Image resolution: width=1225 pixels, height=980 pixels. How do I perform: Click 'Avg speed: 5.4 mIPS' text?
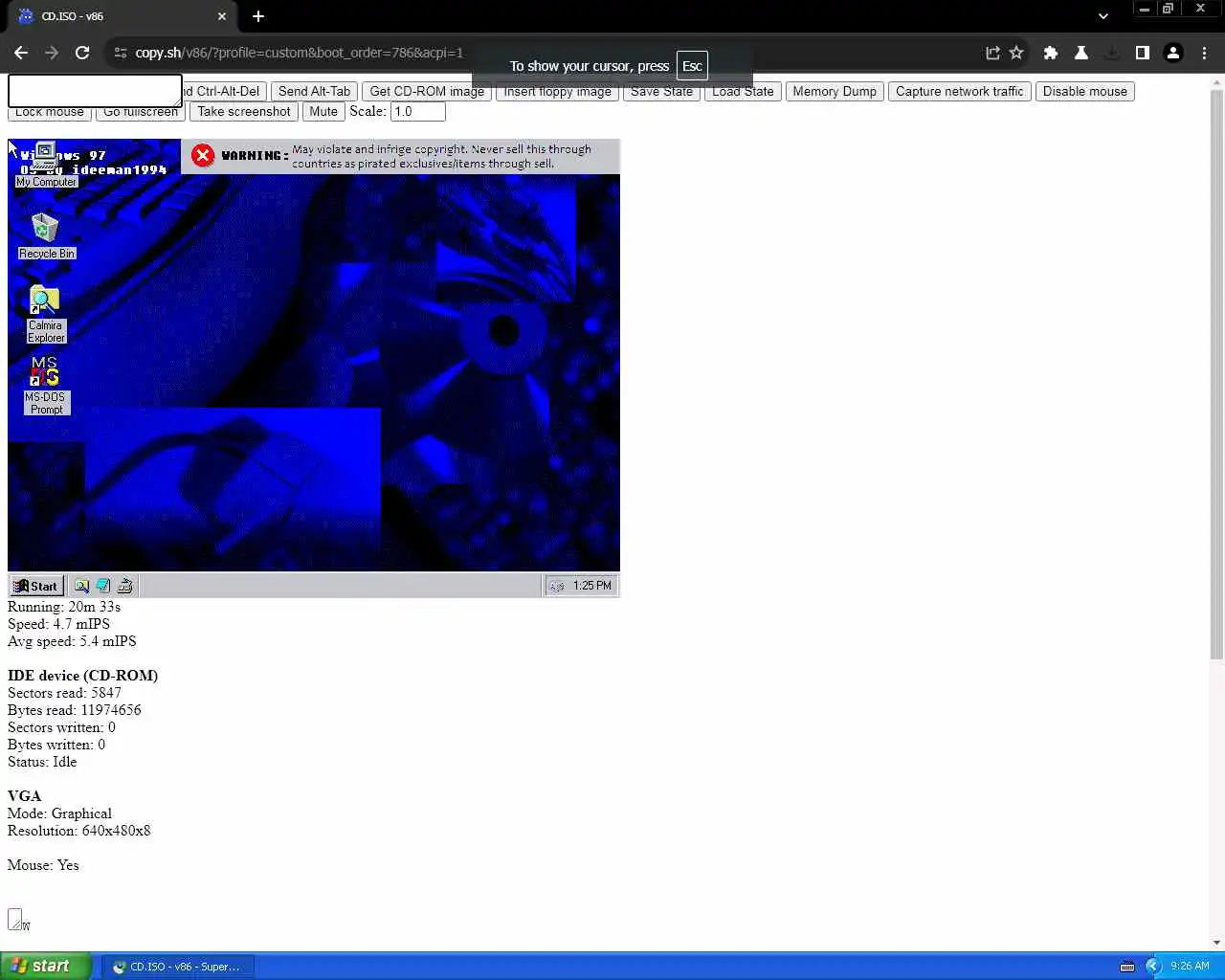tap(72, 641)
